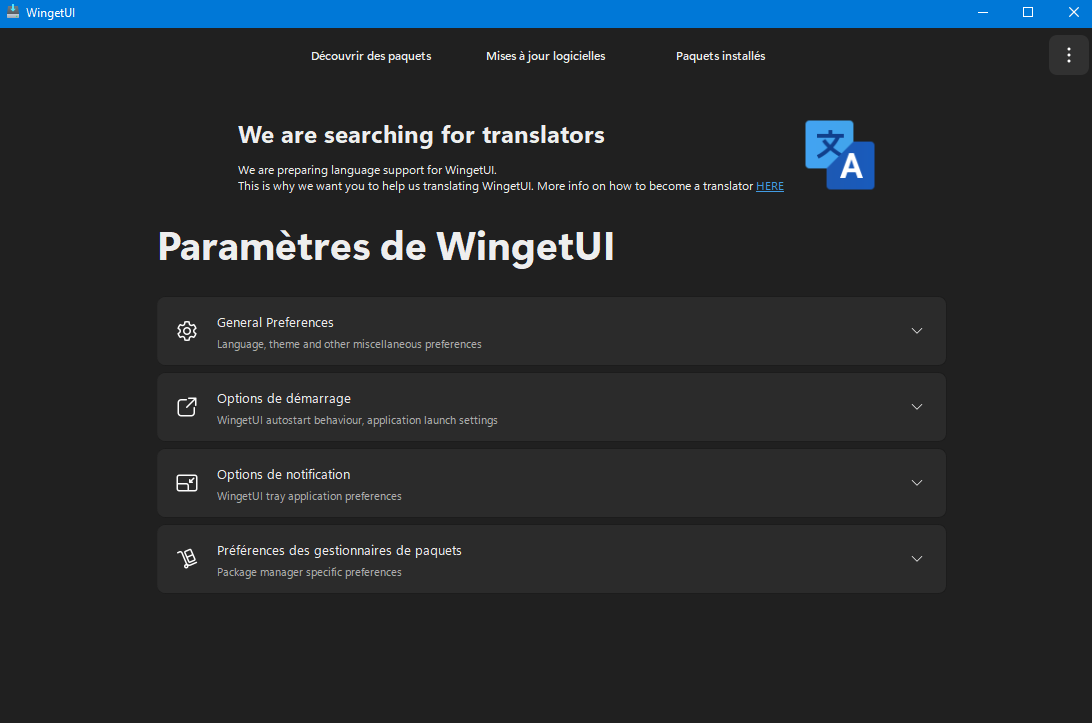Open the HERE translator info link
The width and height of the screenshot is (1092, 723).
770,186
